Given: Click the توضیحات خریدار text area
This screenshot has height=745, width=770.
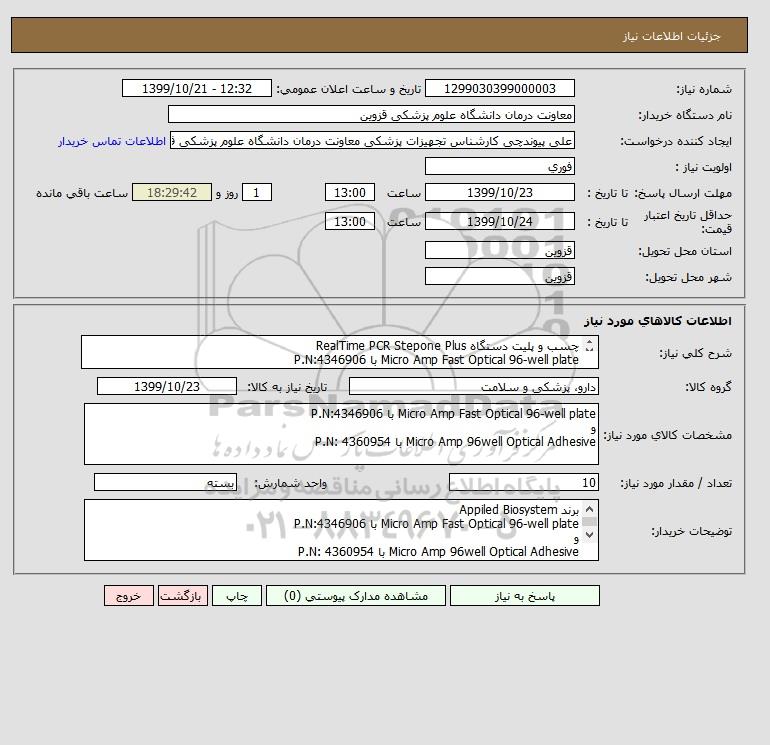Looking at the screenshot, I should pyautogui.click(x=341, y=530).
